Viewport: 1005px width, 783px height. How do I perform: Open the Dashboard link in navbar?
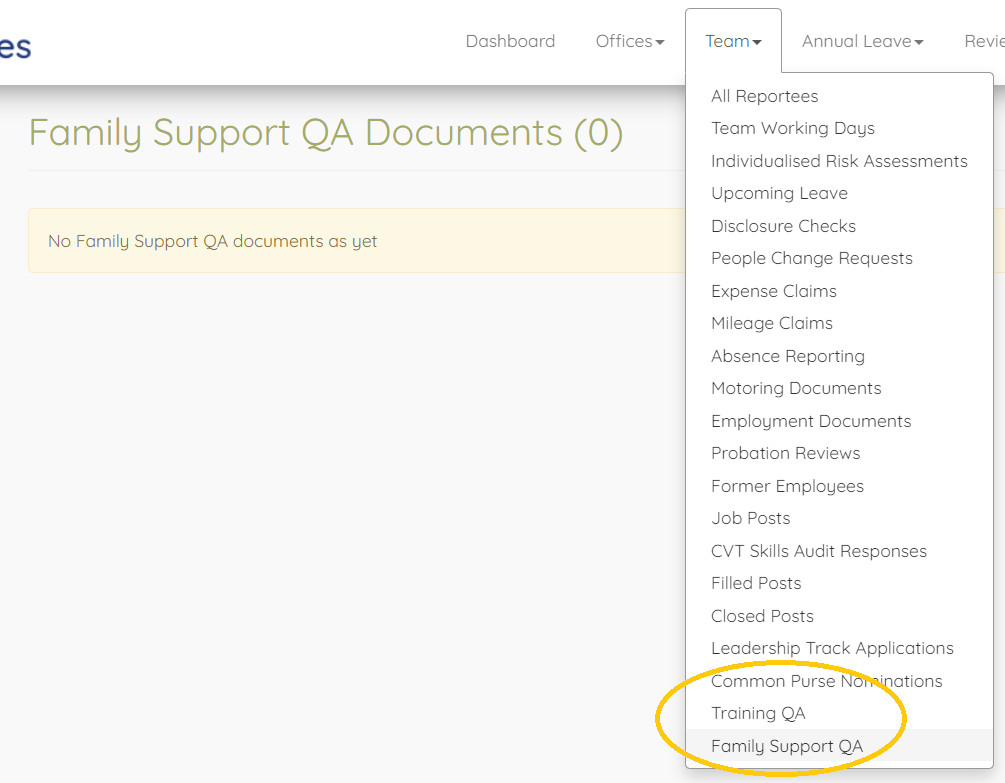pyautogui.click(x=510, y=41)
